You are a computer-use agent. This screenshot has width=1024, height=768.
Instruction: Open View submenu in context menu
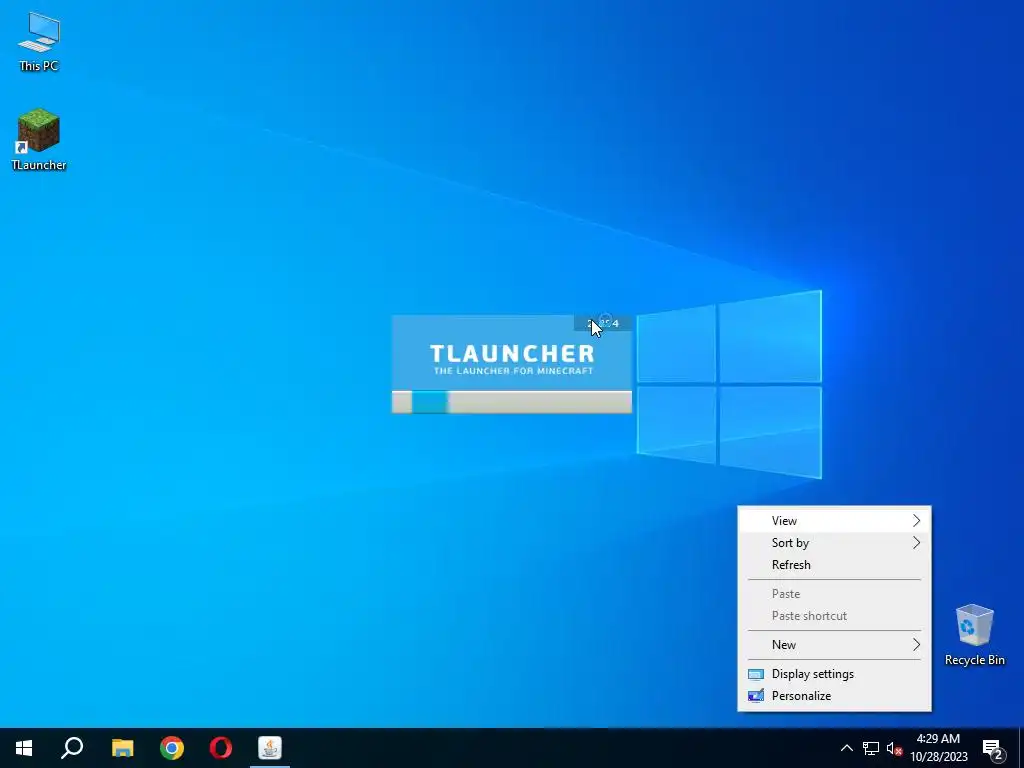[x=834, y=520]
